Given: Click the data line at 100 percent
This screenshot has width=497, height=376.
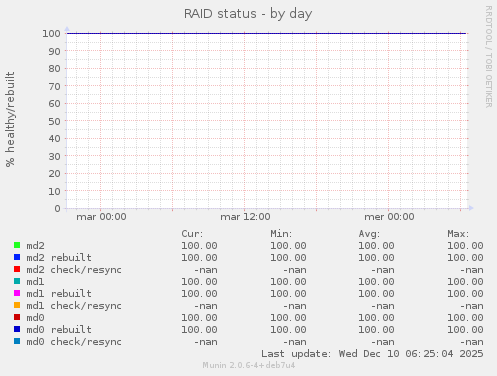Looking at the screenshot, I should pyautogui.click(x=266, y=33).
